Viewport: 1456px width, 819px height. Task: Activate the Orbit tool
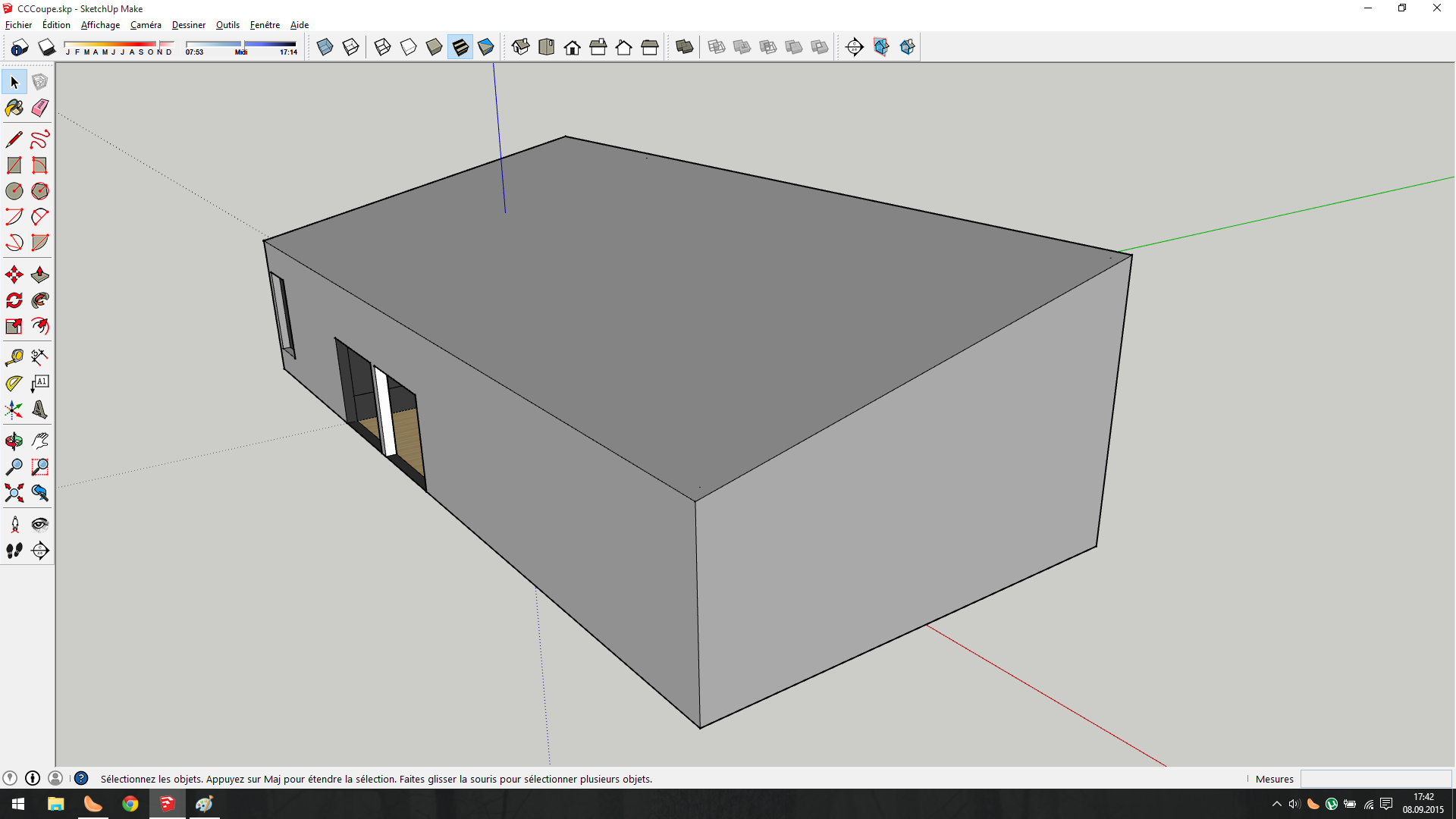(x=14, y=441)
